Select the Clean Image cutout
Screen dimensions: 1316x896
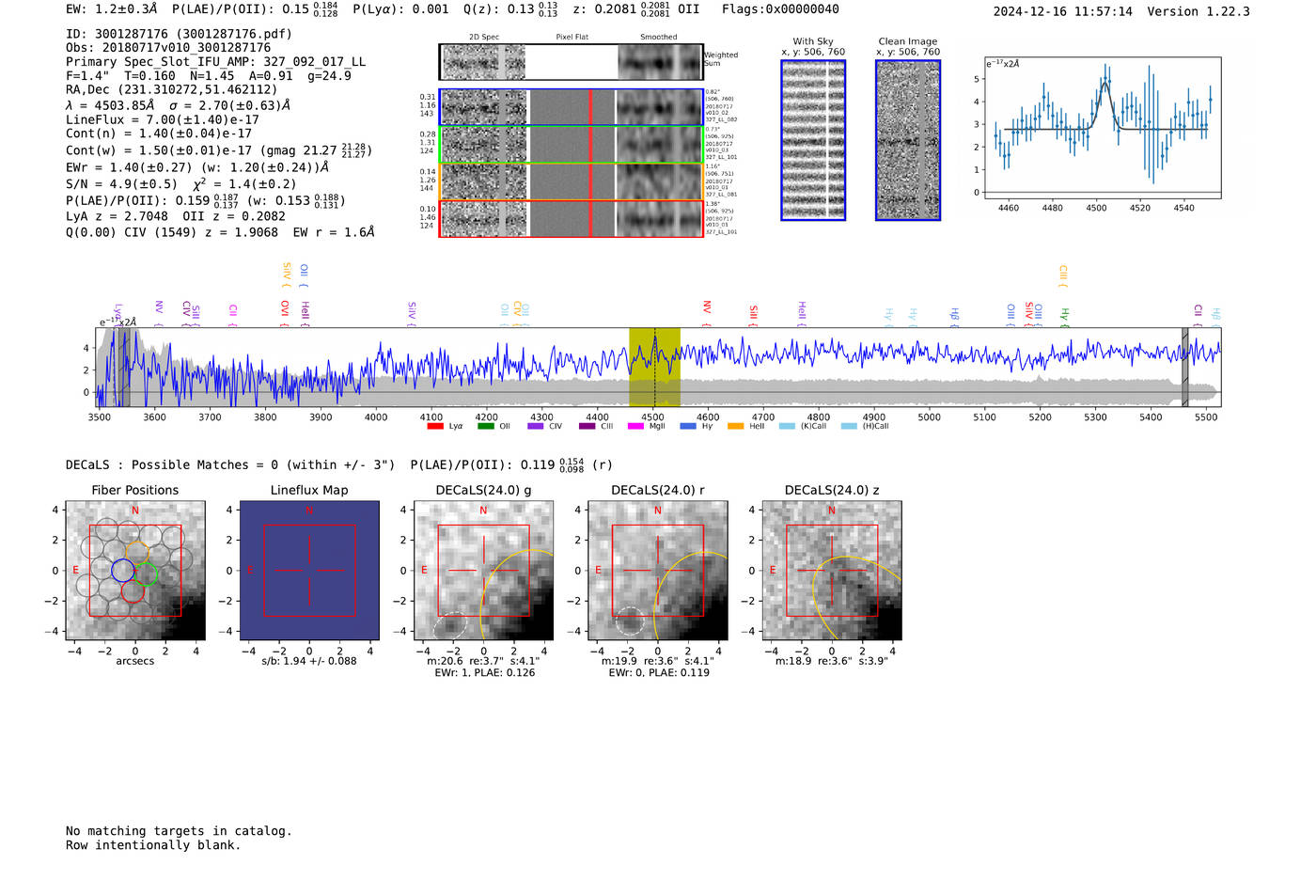(x=908, y=140)
